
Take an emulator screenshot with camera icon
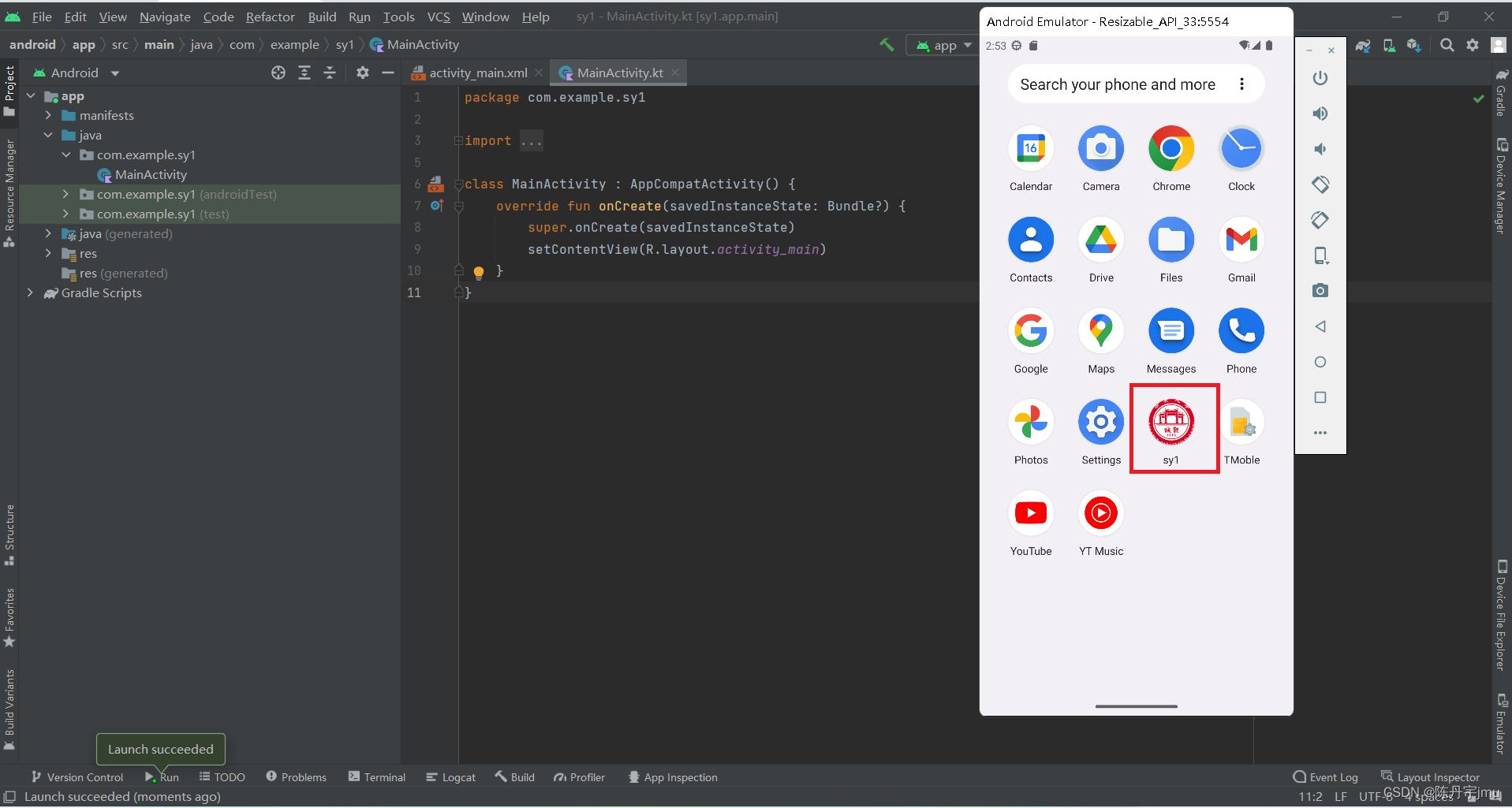(1320, 291)
